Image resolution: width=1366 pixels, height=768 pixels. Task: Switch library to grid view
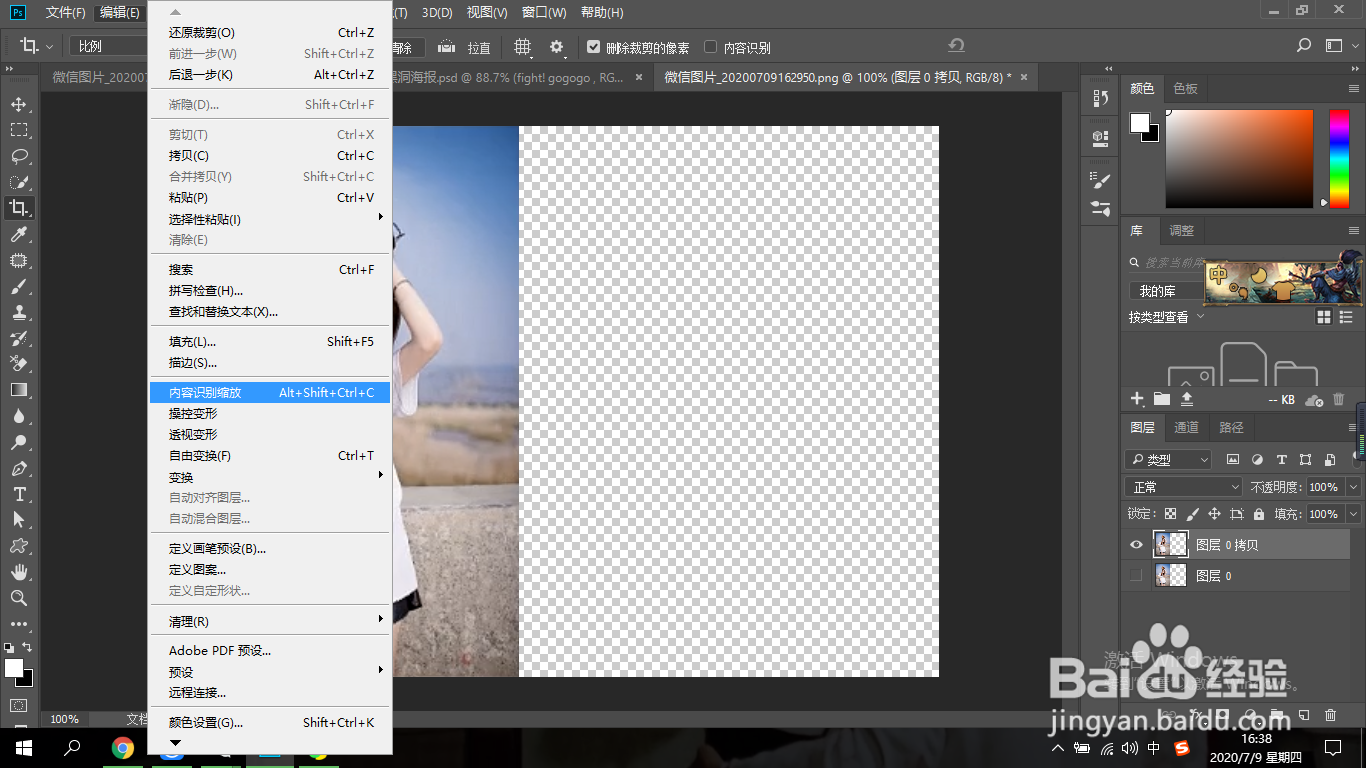[1324, 317]
